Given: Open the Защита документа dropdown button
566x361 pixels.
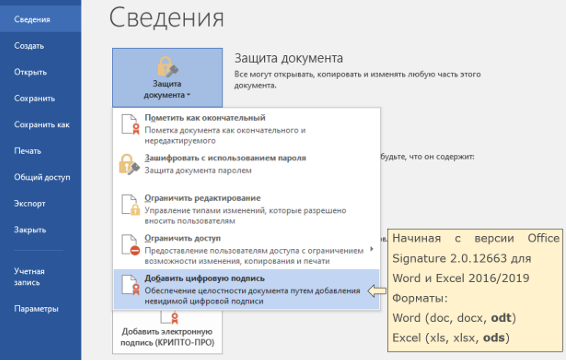Looking at the screenshot, I should tap(167, 78).
